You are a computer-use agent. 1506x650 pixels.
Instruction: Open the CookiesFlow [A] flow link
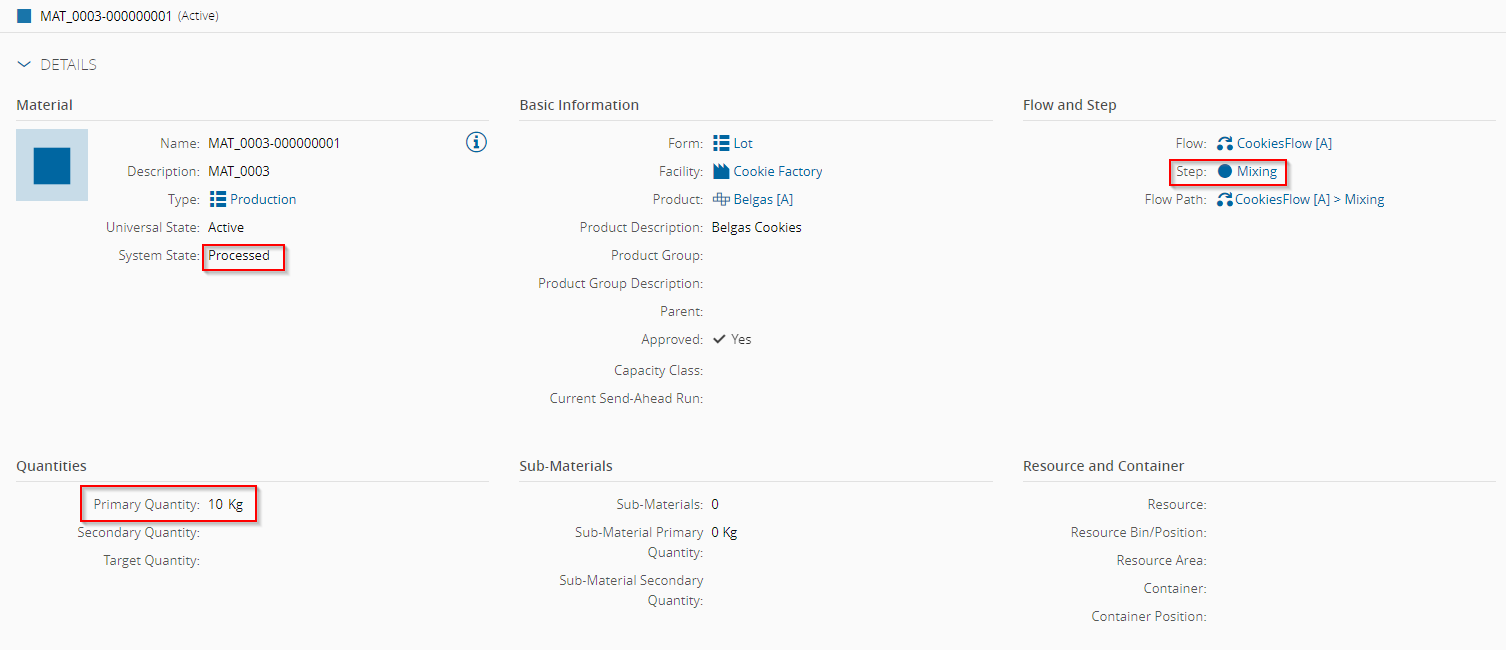point(1284,143)
